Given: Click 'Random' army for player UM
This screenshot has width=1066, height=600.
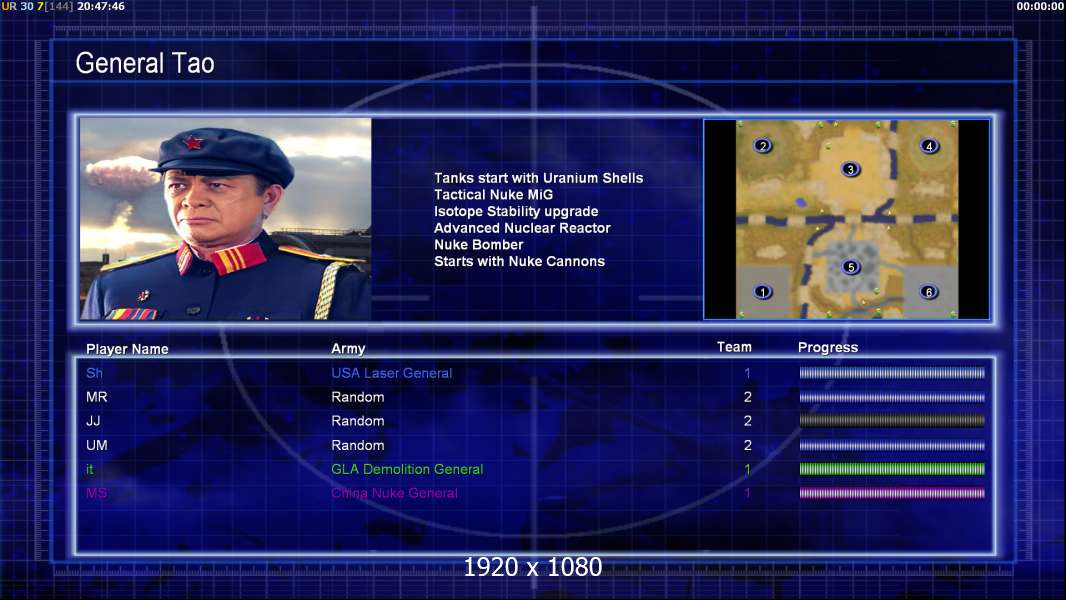Looking at the screenshot, I should (358, 445).
